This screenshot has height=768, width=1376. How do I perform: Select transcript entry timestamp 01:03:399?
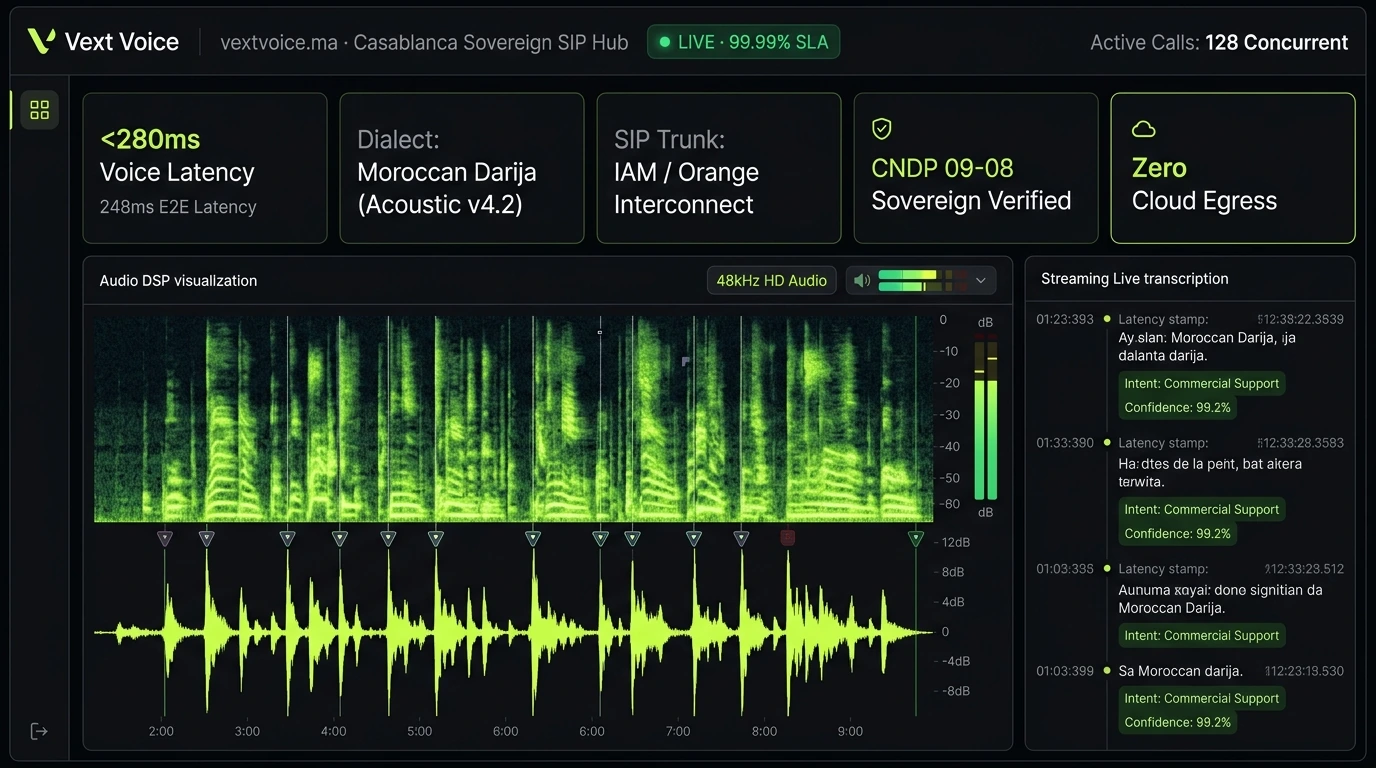tap(1064, 671)
